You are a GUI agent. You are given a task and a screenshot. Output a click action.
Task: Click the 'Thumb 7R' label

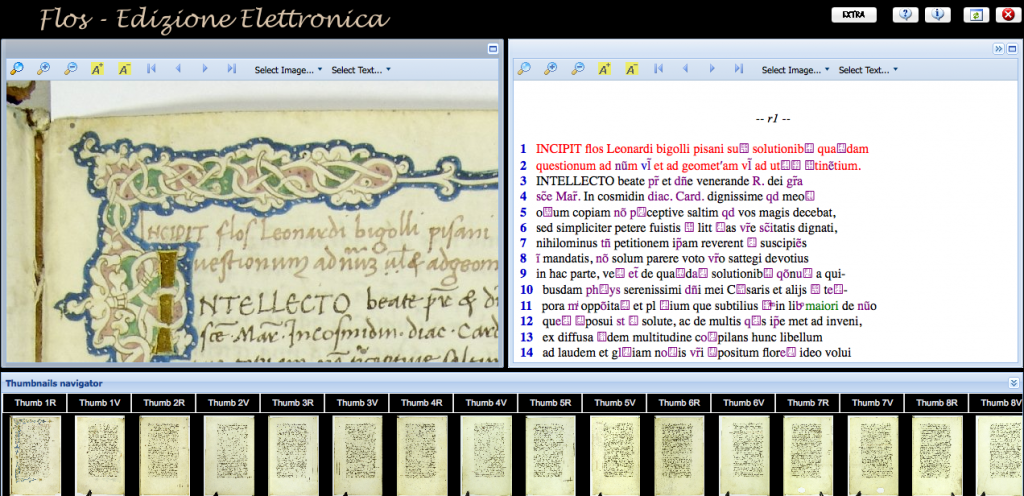pos(808,403)
